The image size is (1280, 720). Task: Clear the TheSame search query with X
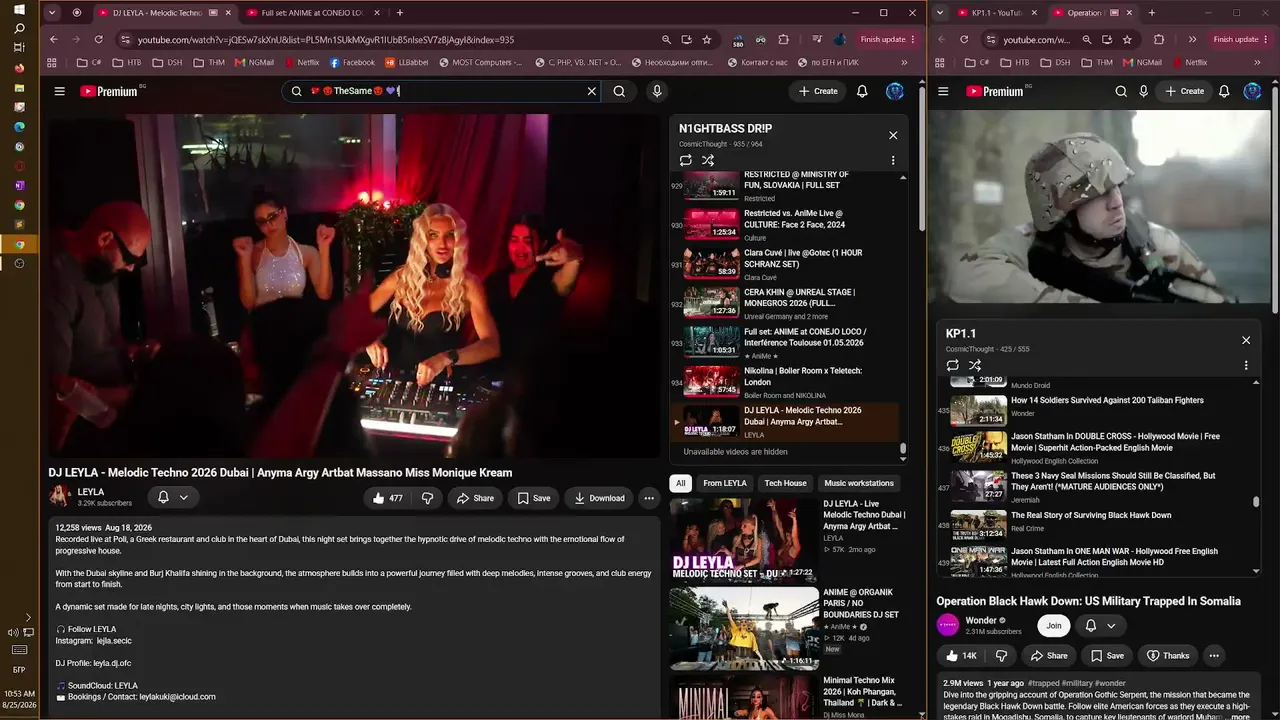(592, 91)
